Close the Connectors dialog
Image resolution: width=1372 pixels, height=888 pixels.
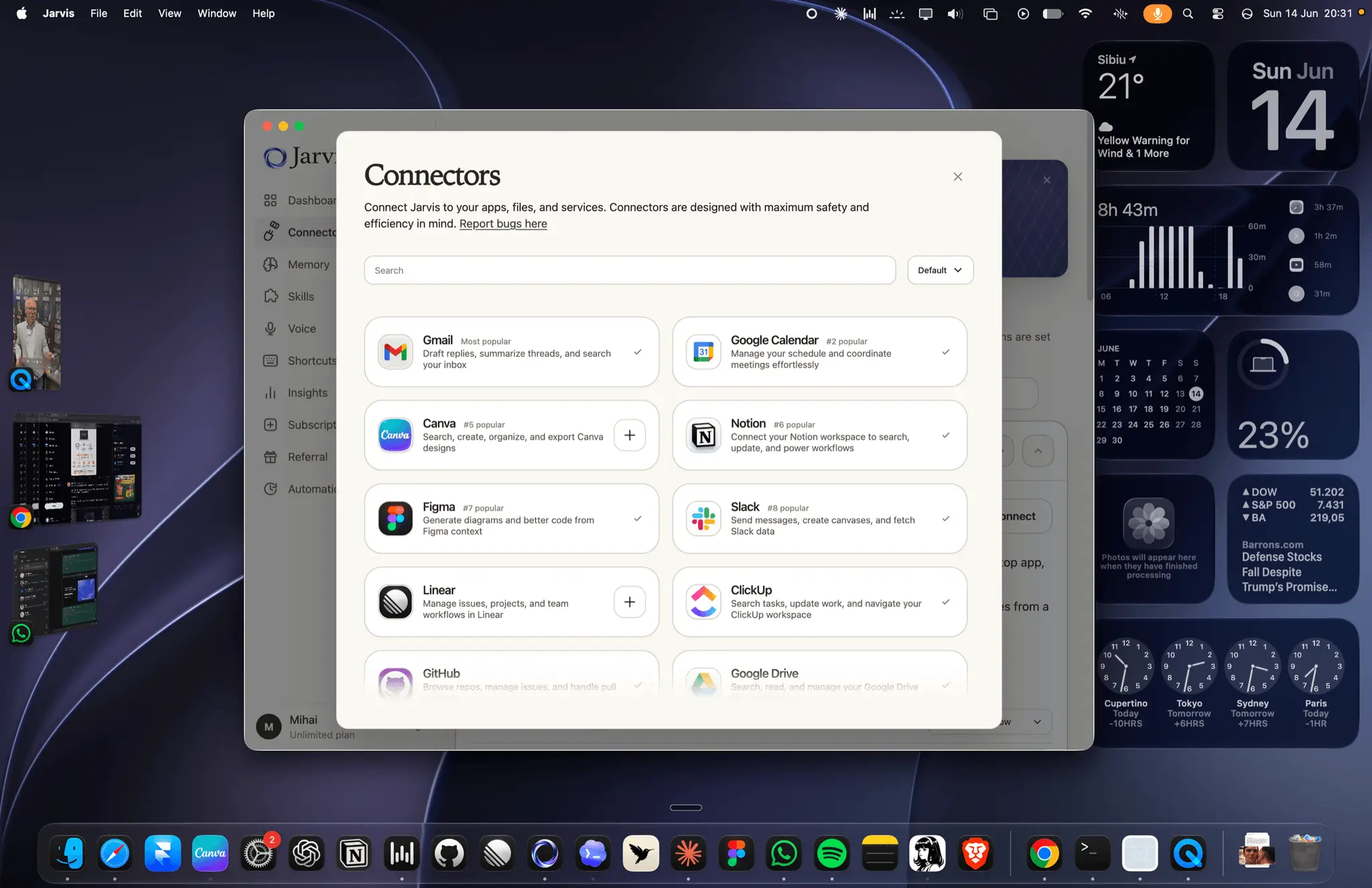point(958,177)
